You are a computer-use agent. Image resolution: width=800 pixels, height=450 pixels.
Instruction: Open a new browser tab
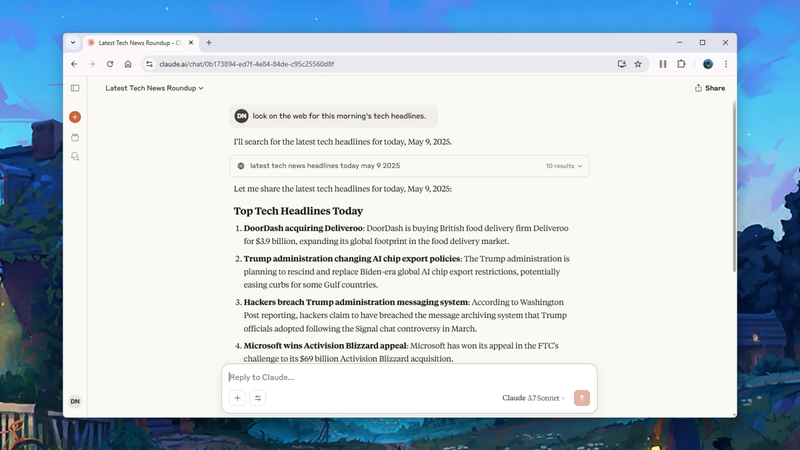coord(209,43)
